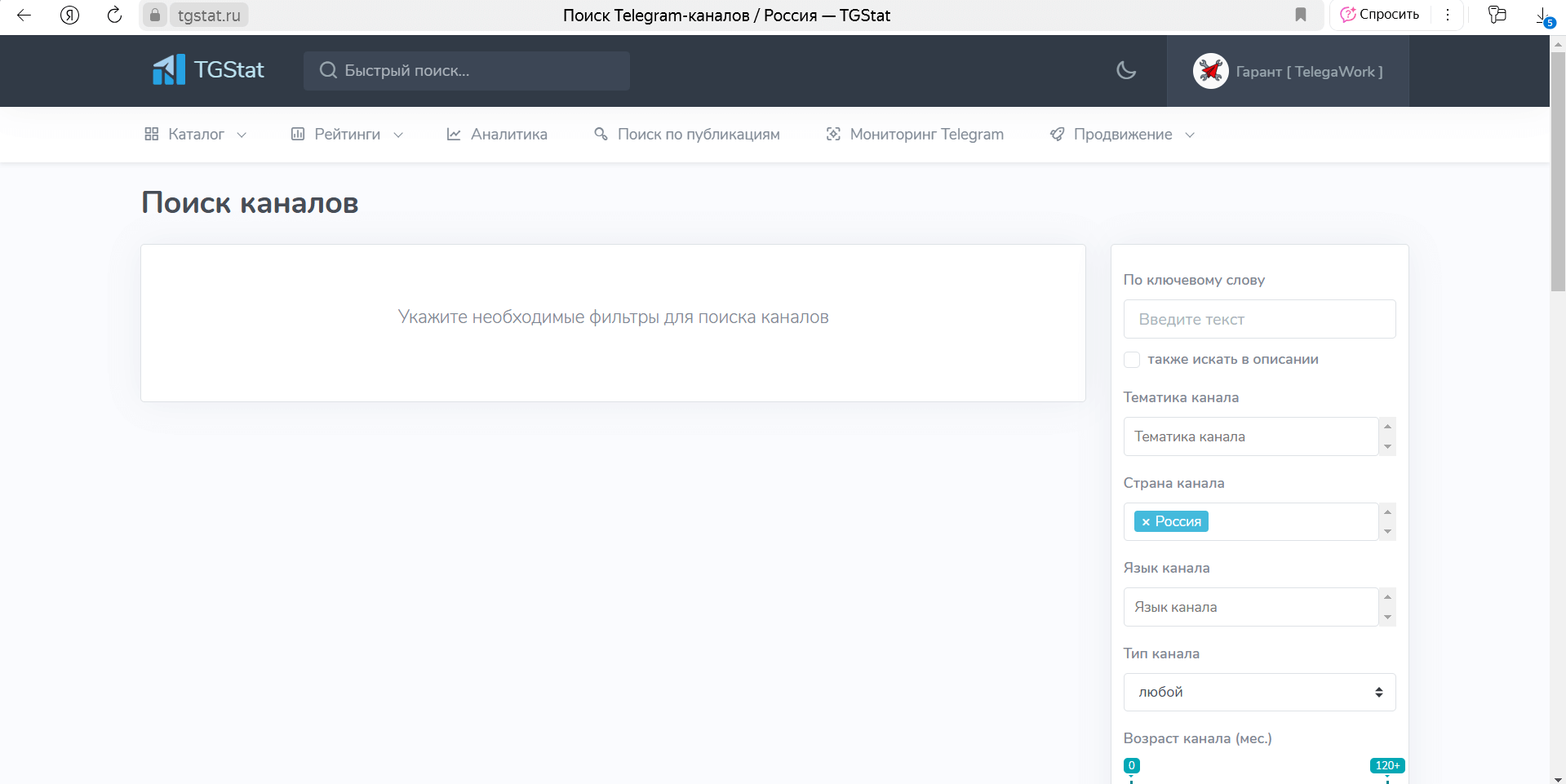The image size is (1566, 784).
Task: Click the Рейтинги chart icon
Action: pyautogui.click(x=298, y=134)
